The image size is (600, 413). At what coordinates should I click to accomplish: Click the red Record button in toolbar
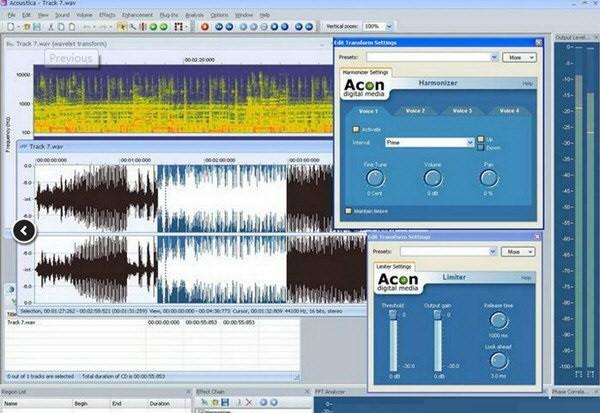[204, 26]
